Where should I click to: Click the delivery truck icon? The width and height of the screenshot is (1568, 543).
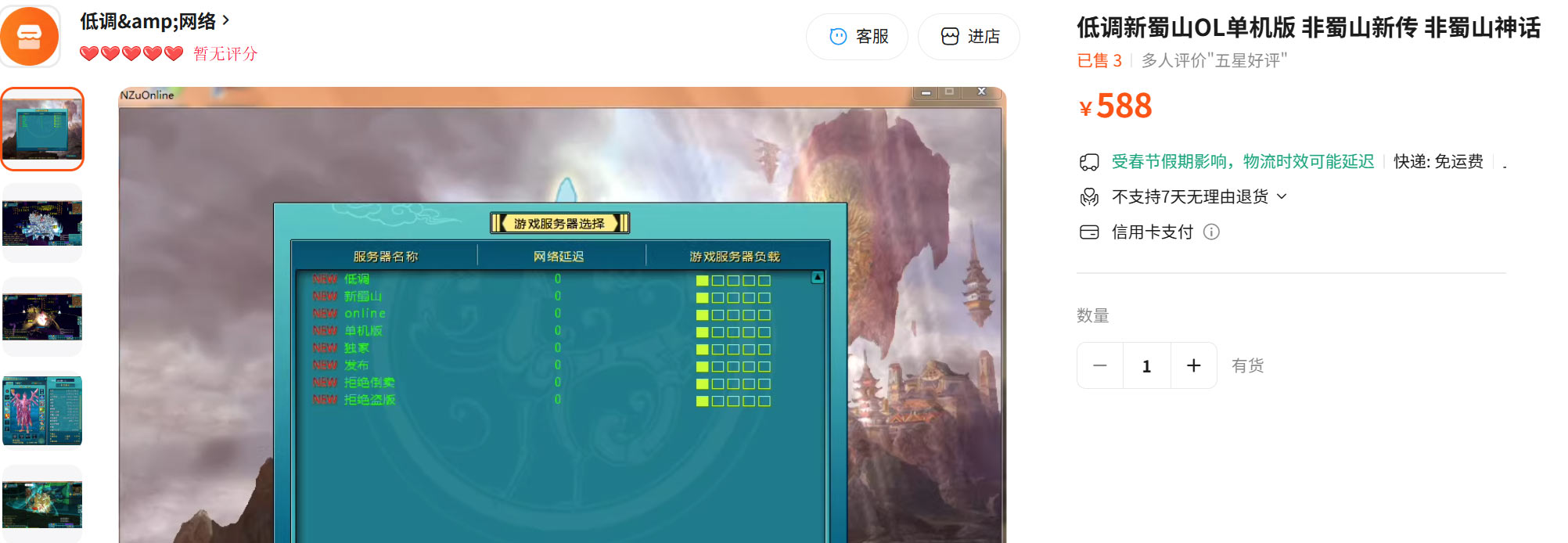(1089, 162)
